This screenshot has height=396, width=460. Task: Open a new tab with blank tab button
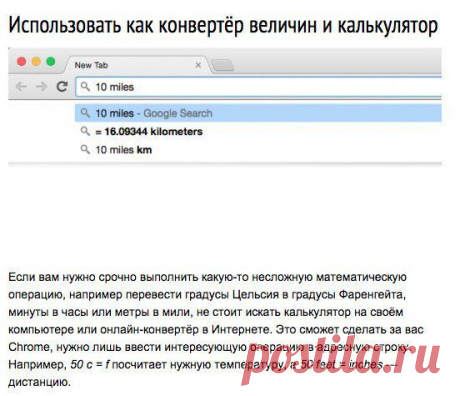pyautogui.click(x=223, y=65)
